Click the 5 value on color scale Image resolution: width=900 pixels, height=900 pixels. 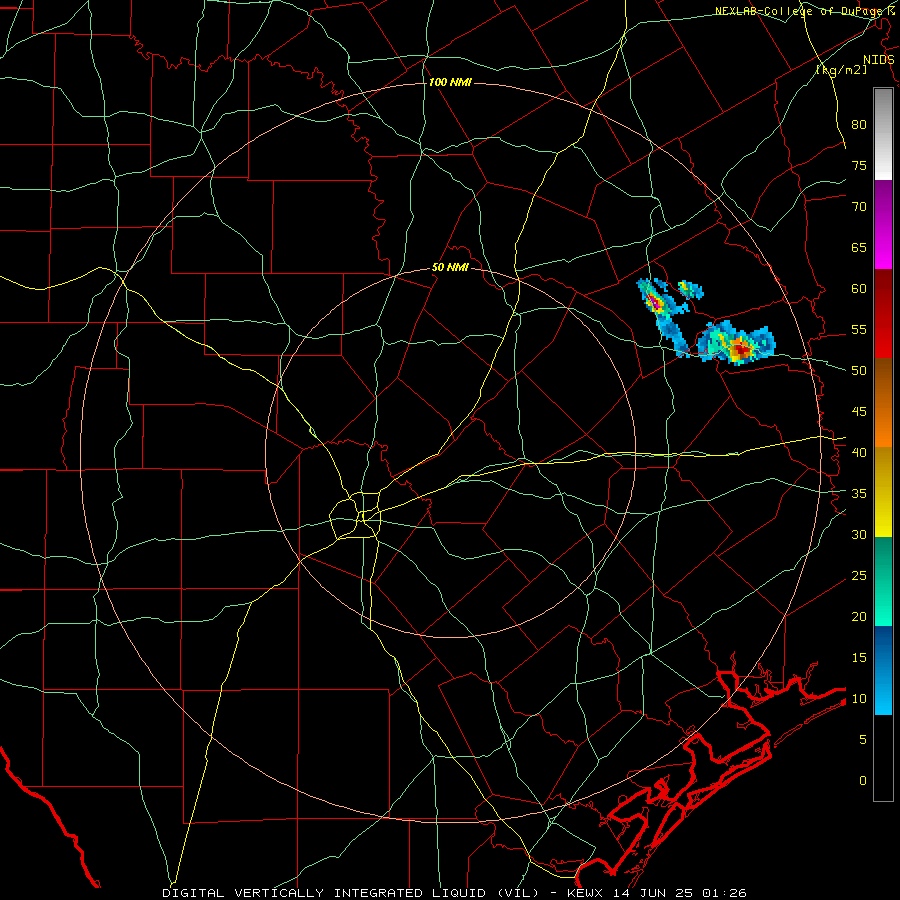(862, 740)
